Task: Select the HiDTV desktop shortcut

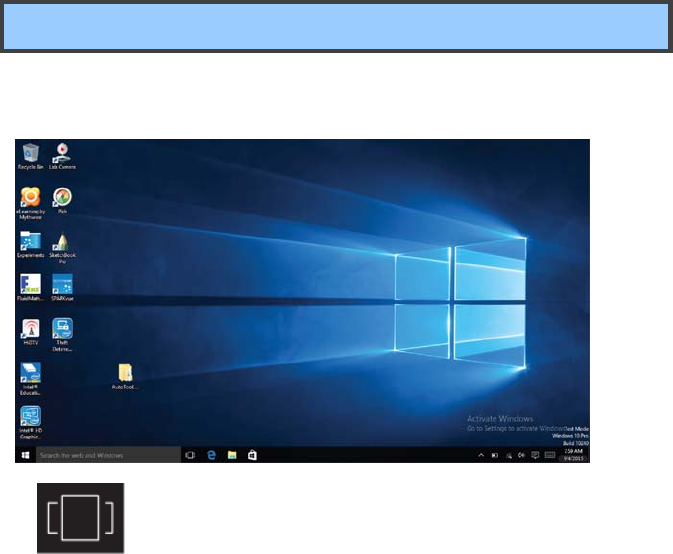Action: (30, 332)
